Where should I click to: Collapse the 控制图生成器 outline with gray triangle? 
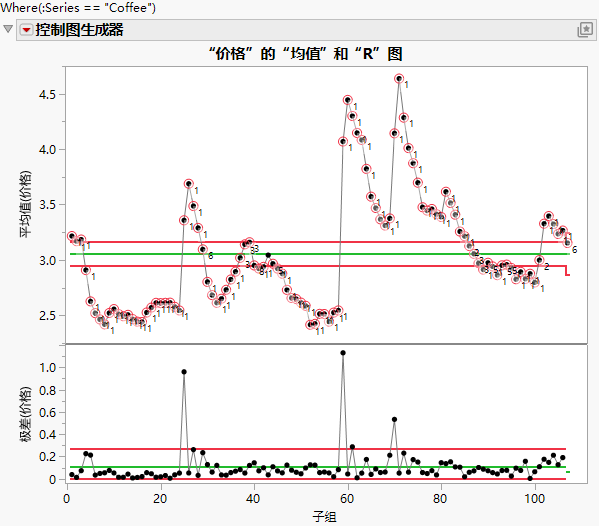pos(8,29)
